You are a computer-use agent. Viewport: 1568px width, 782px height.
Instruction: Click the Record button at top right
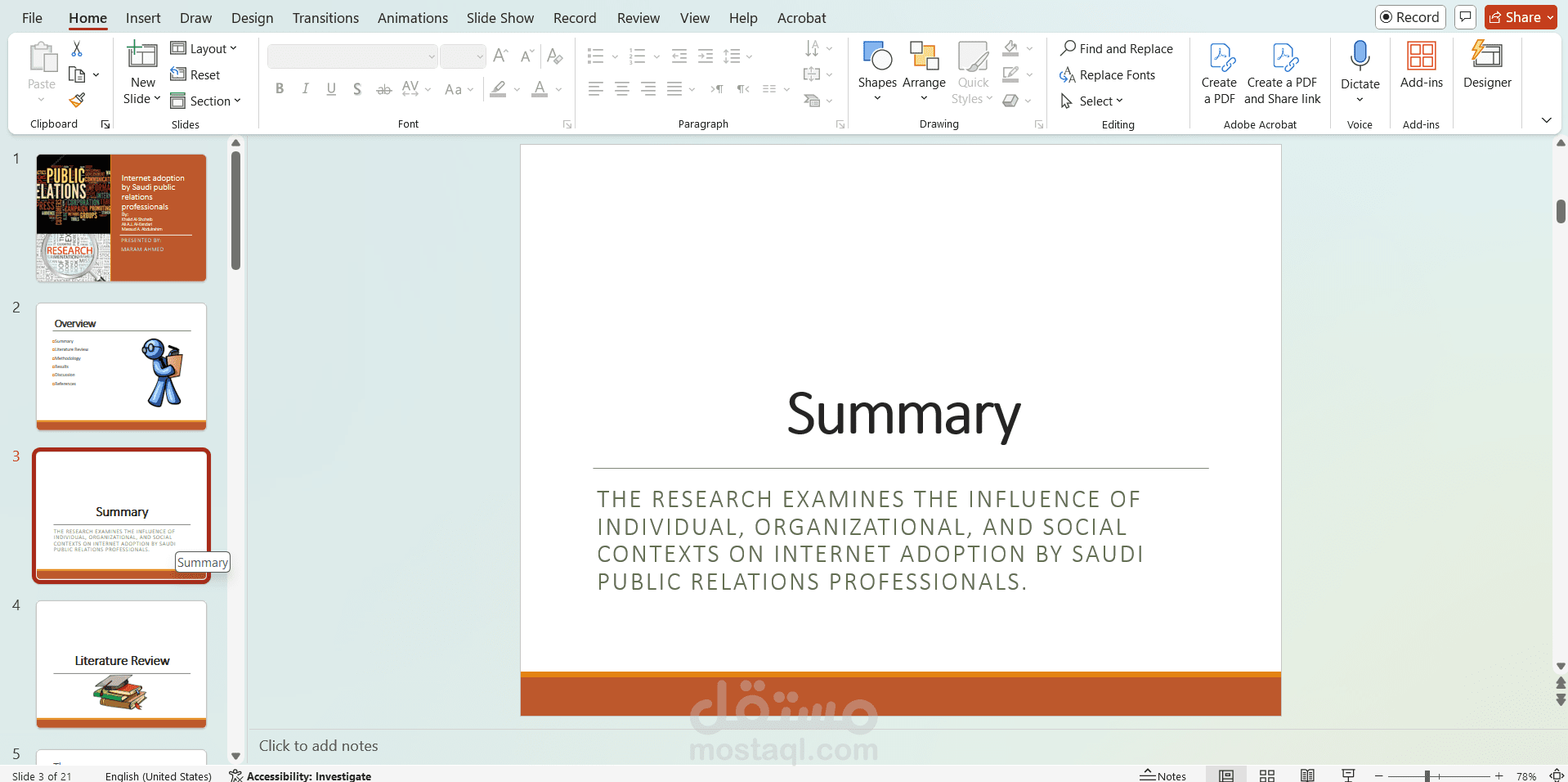point(1410,17)
